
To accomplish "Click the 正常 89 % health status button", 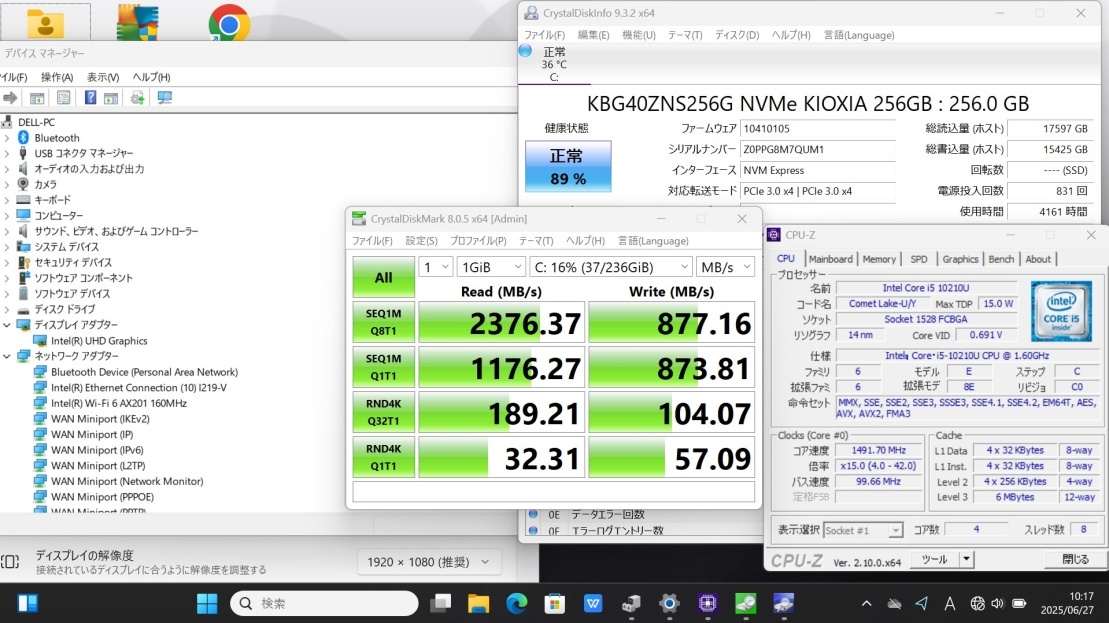I will (x=568, y=167).
